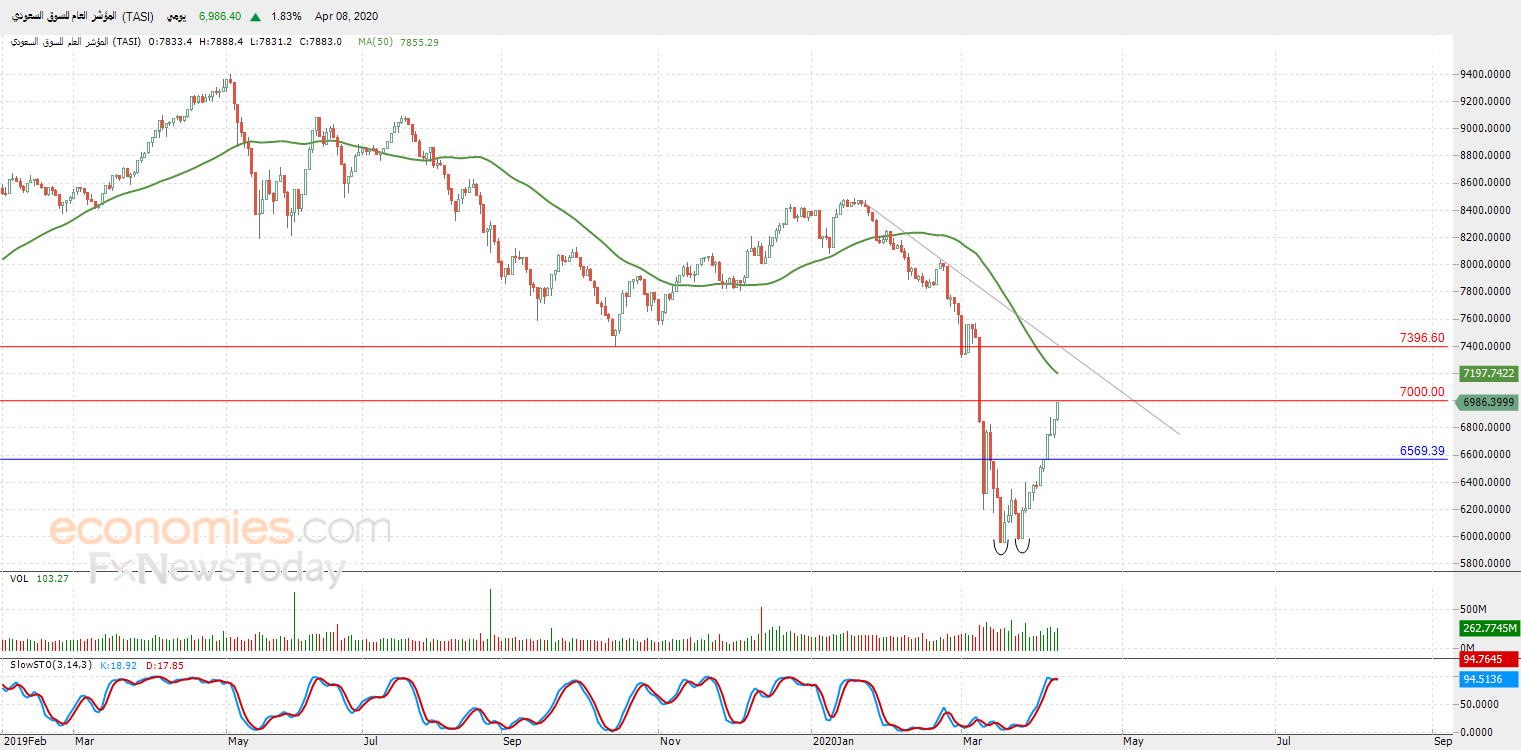Viewport: 1521px width, 750px height.
Task: Click the 2020Jan time axis label
Action: pos(835,742)
